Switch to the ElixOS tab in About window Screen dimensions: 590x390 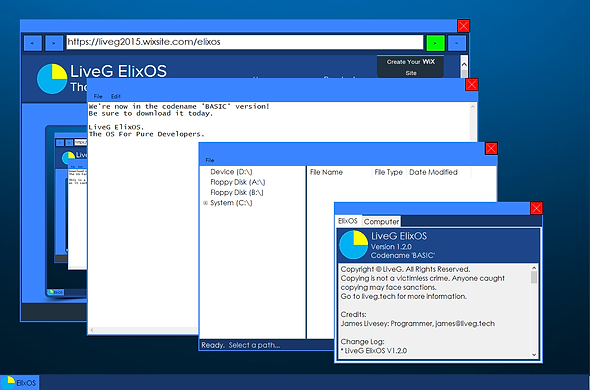(x=347, y=221)
